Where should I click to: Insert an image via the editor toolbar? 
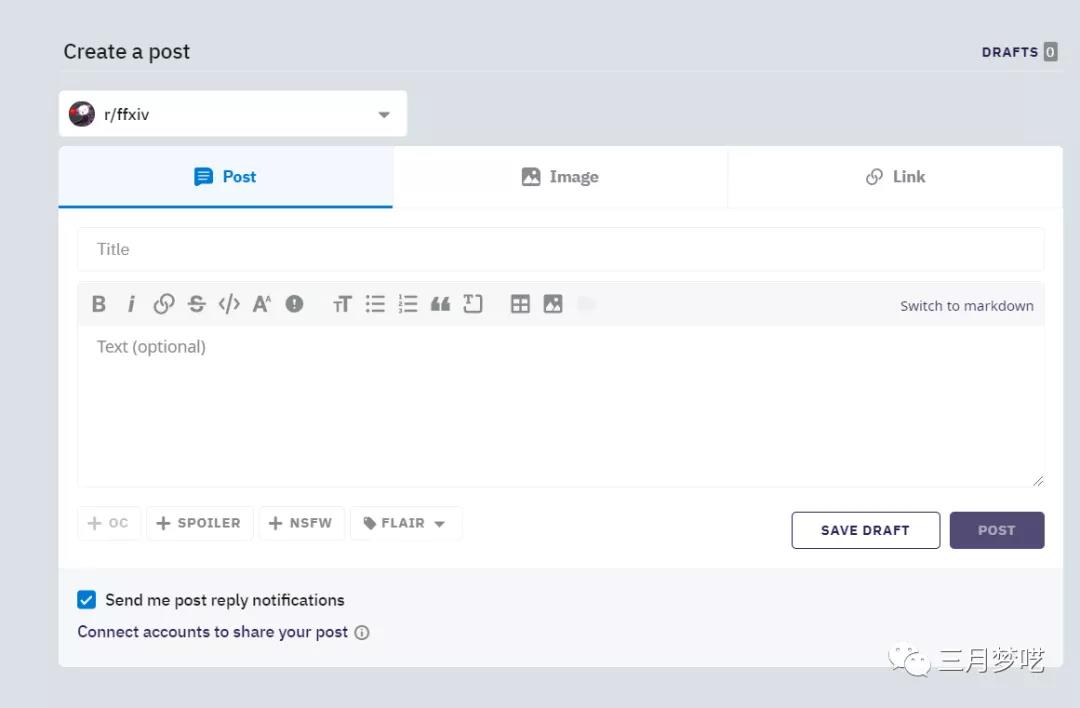(x=553, y=303)
